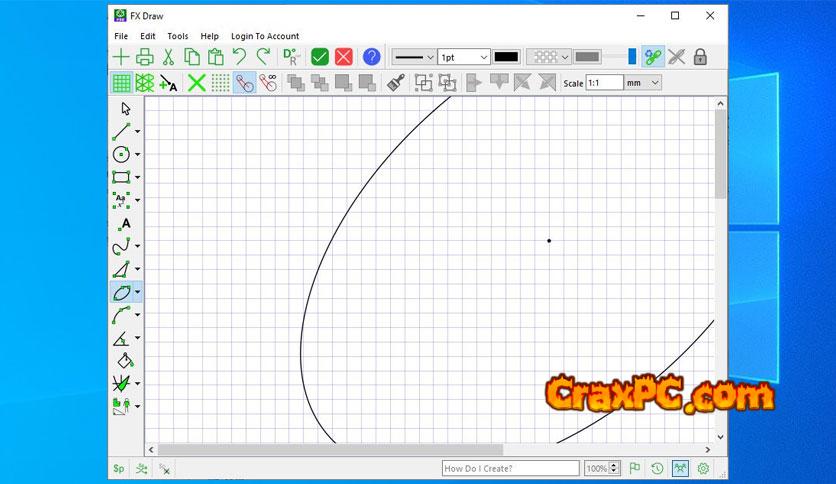
Task: Select the rectangle drawing tool
Action: [x=121, y=177]
